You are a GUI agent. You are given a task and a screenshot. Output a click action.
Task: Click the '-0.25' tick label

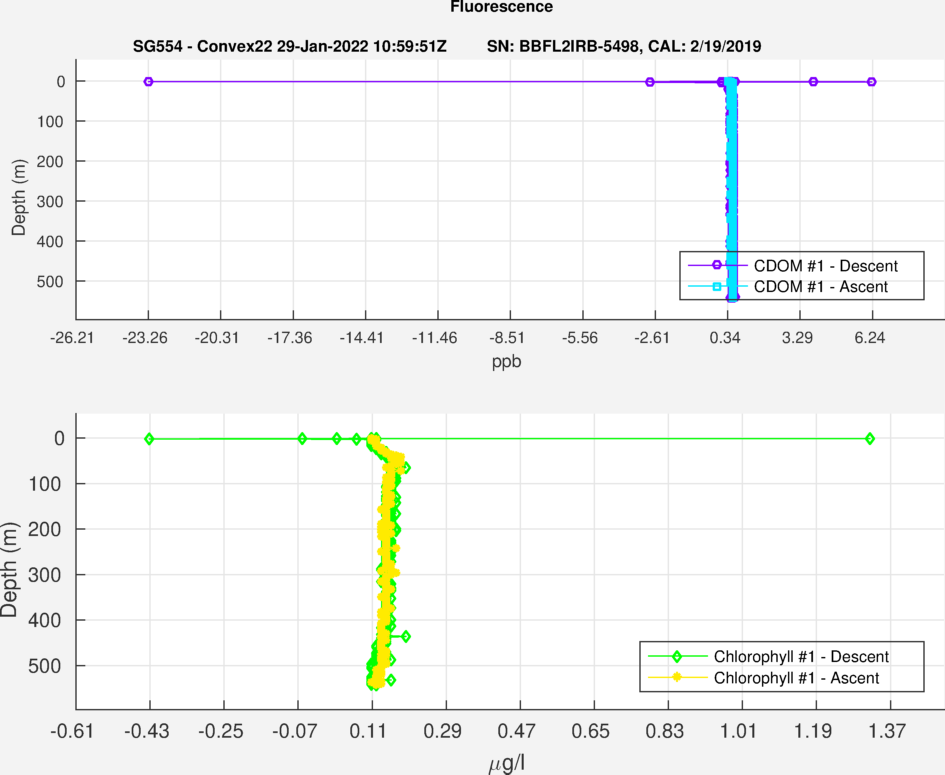pyautogui.click(x=221, y=731)
